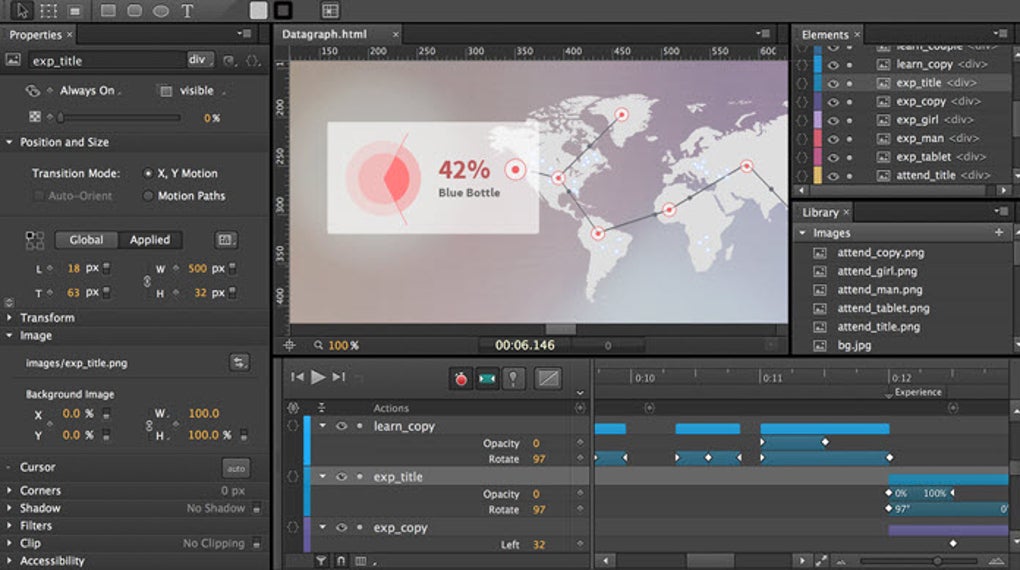Collapse the exp_title track in timeline
Image resolution: width=1020 pixels, height=570 pixels.
coord(322,477)
